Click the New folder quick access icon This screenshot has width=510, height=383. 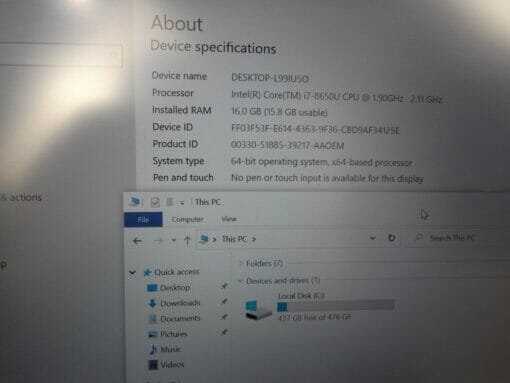(x=170, y=202)
